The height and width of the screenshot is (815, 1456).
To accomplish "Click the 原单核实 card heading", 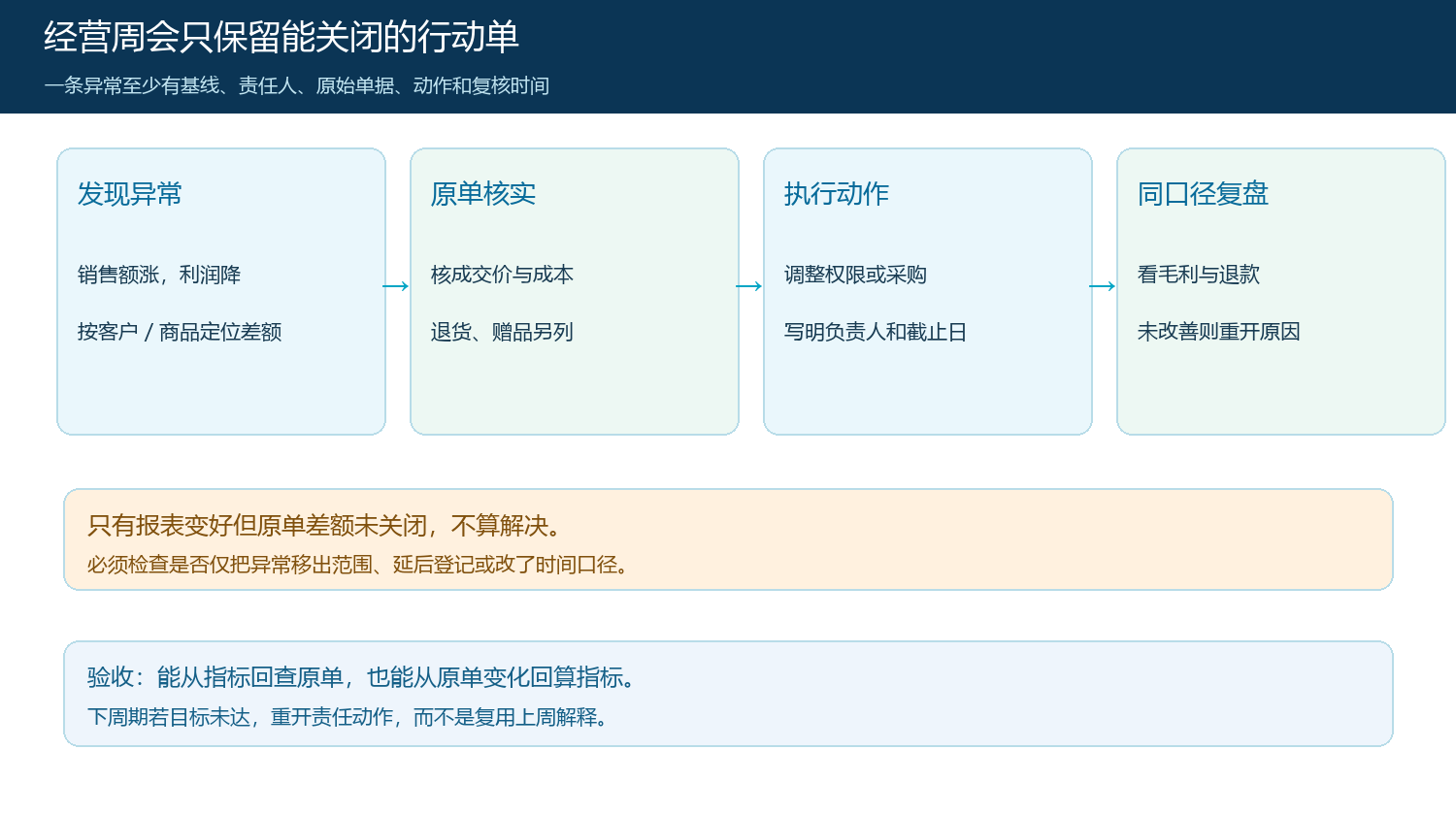I will [x=483, y=194].
